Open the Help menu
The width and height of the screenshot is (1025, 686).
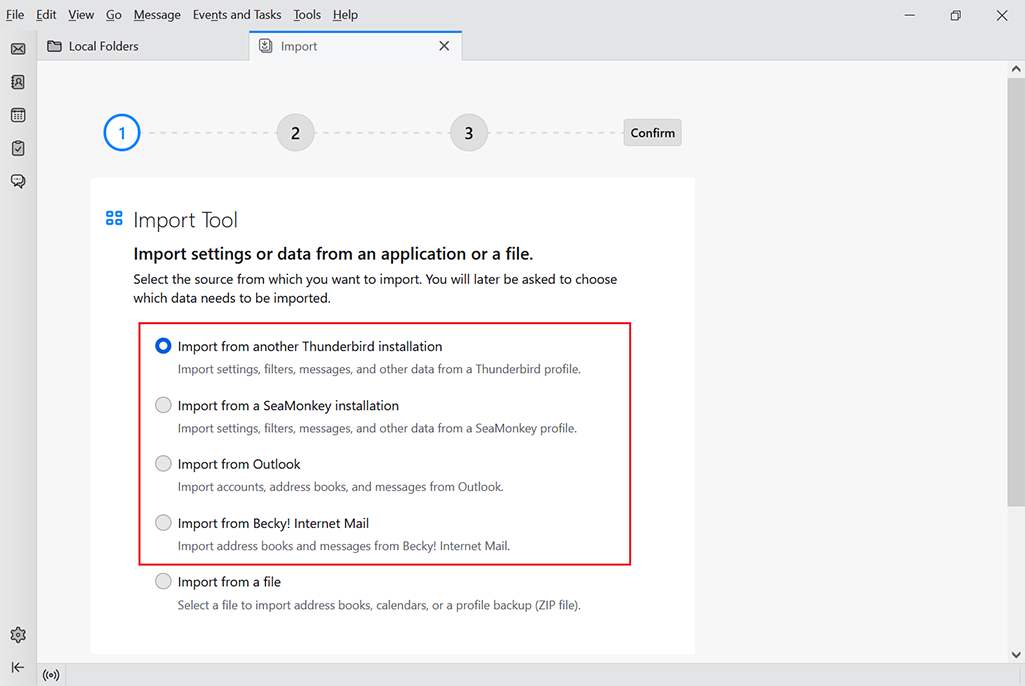345,14
